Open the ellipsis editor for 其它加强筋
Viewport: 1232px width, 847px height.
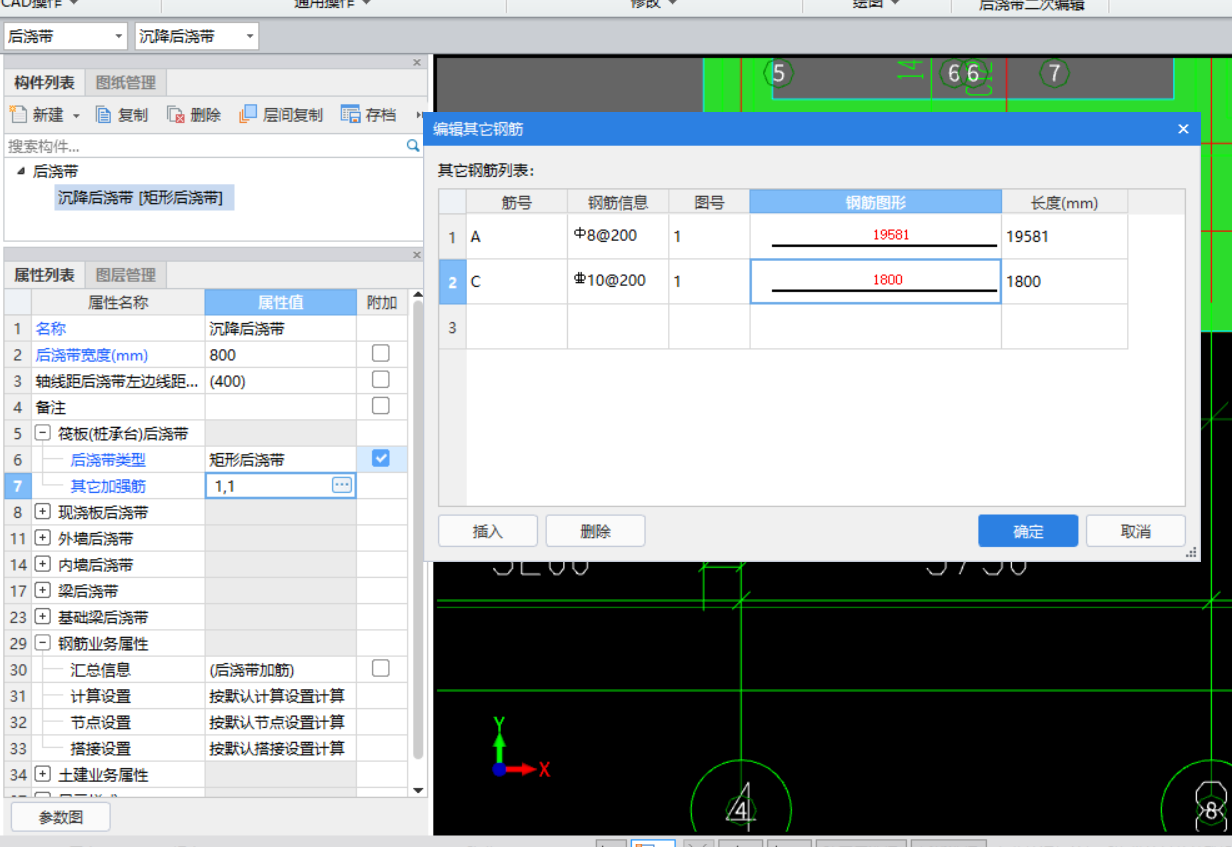pyautogui.click(x=342, y=485)
